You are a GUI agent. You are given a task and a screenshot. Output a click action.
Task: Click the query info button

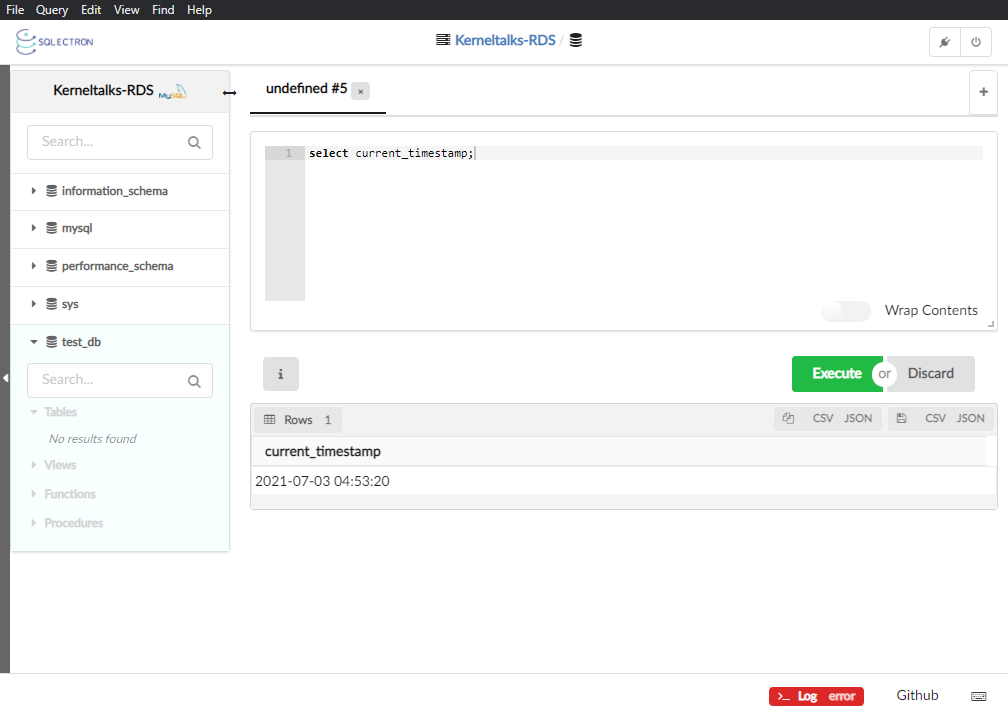click(x=281, y=374)
